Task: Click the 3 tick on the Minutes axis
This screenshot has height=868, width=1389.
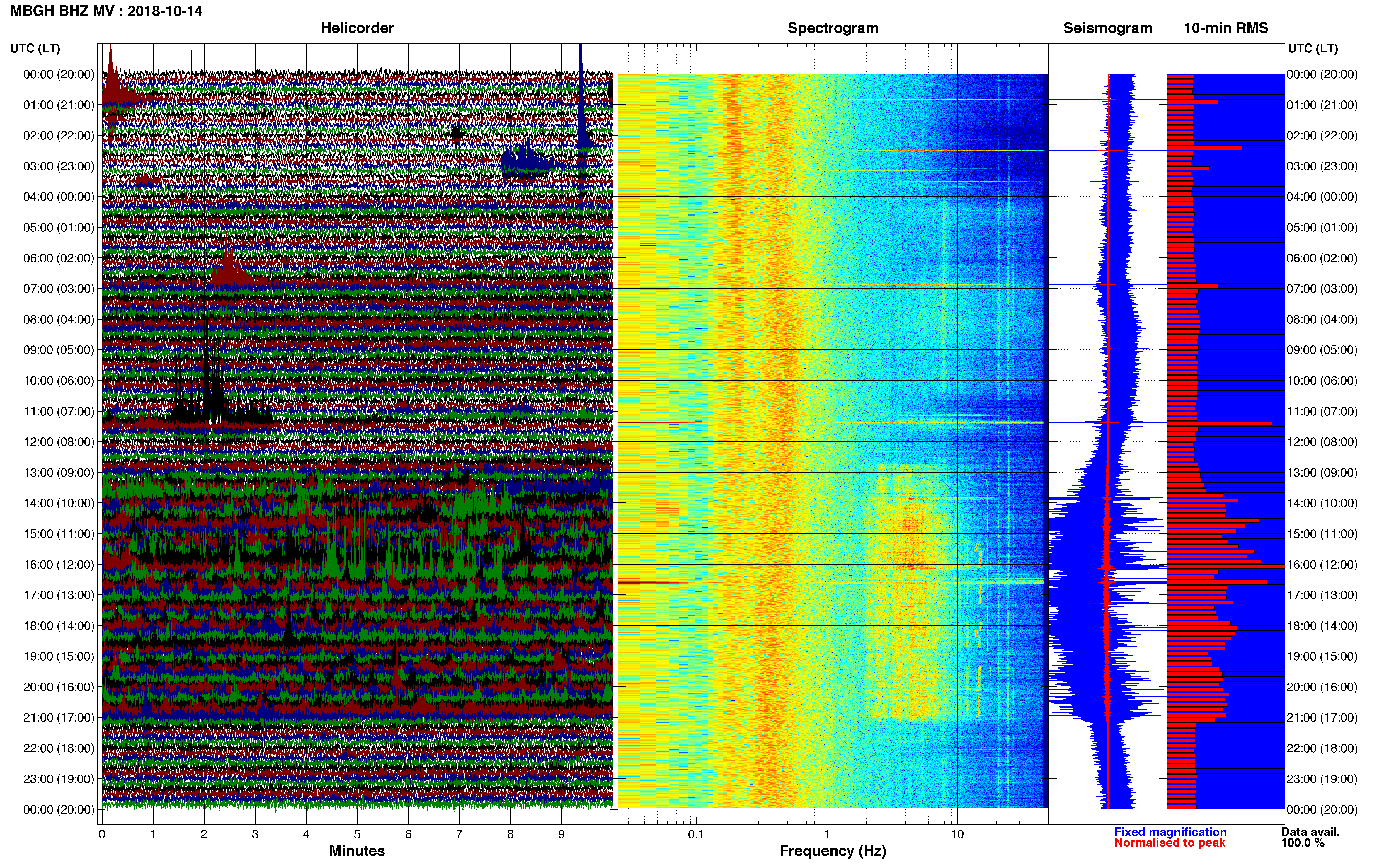Action: 255,835
